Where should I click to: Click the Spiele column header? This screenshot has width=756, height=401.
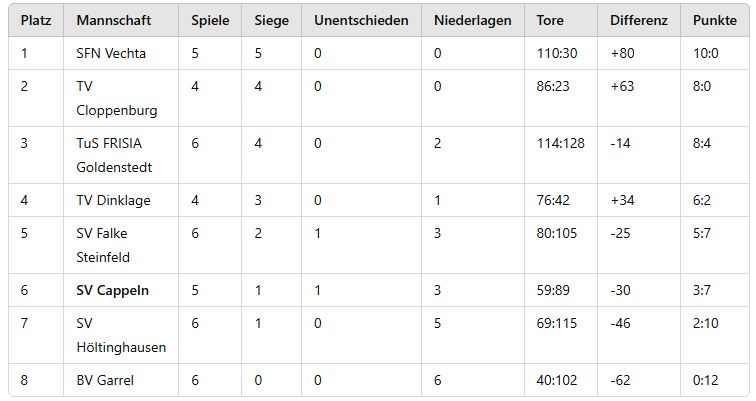(x=210, y=21)
